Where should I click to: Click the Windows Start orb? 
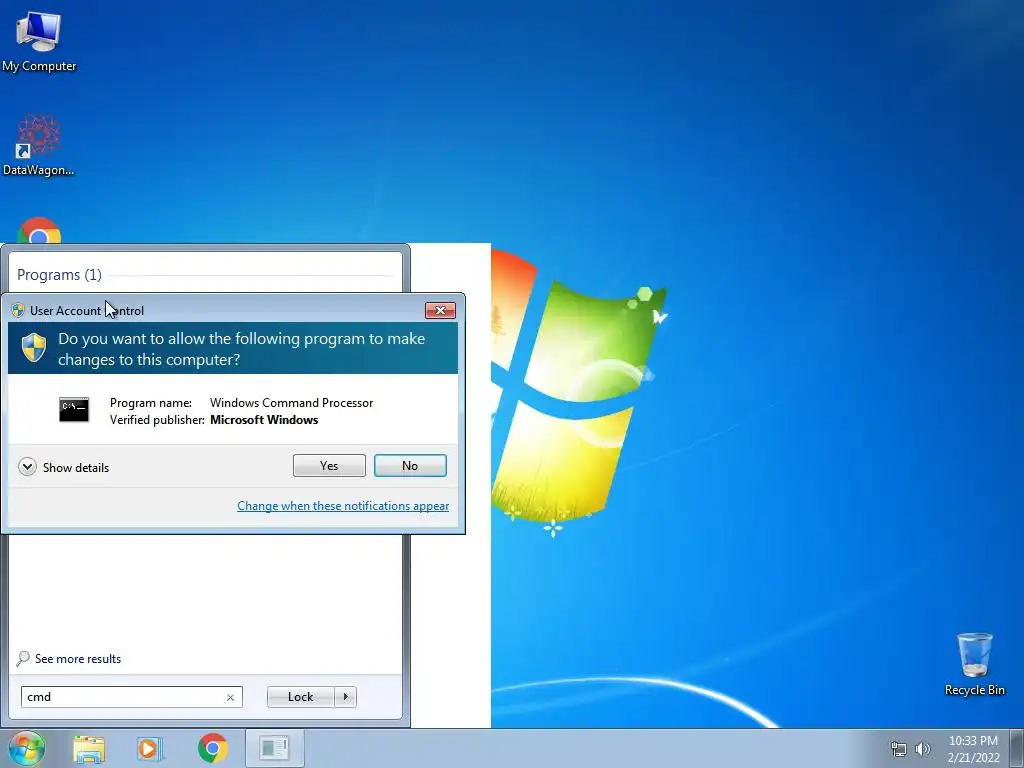(27, 748)
